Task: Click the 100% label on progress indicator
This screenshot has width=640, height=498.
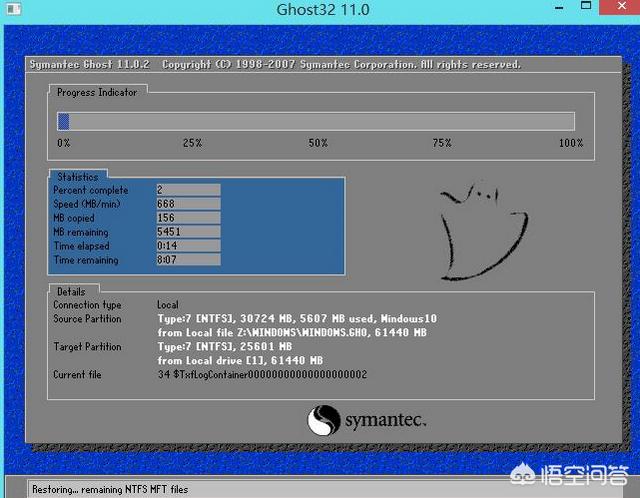Action: coord(570,143)
